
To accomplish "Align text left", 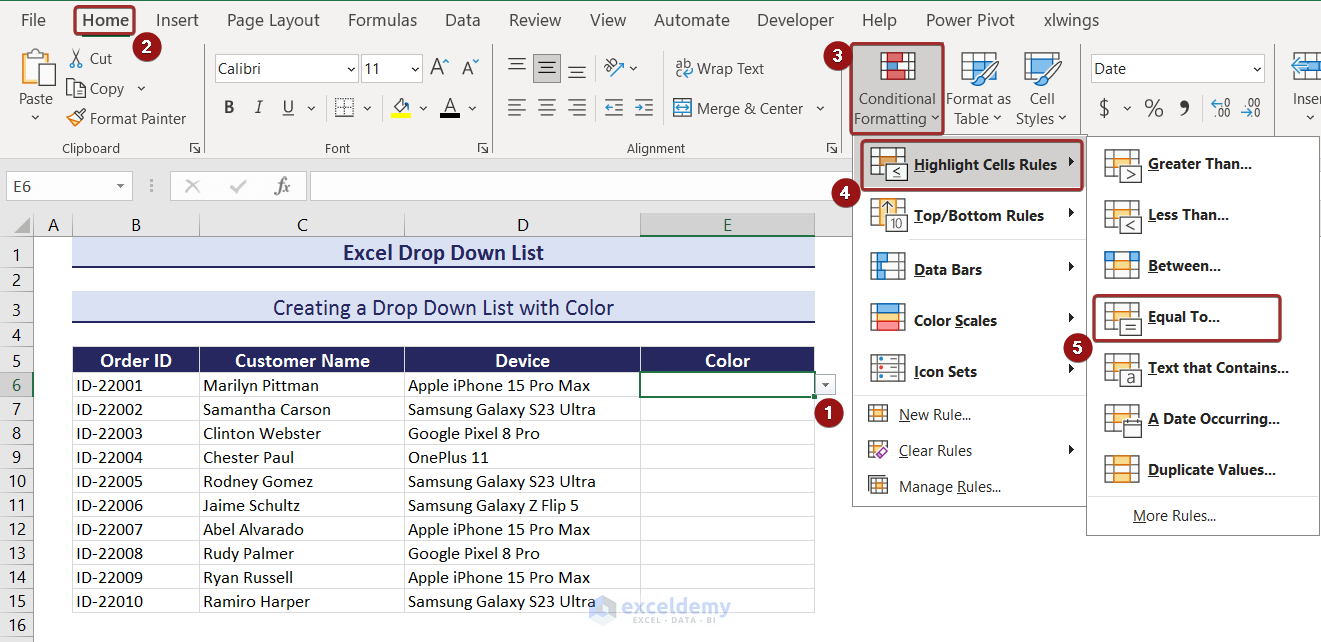I will [517, 108].
